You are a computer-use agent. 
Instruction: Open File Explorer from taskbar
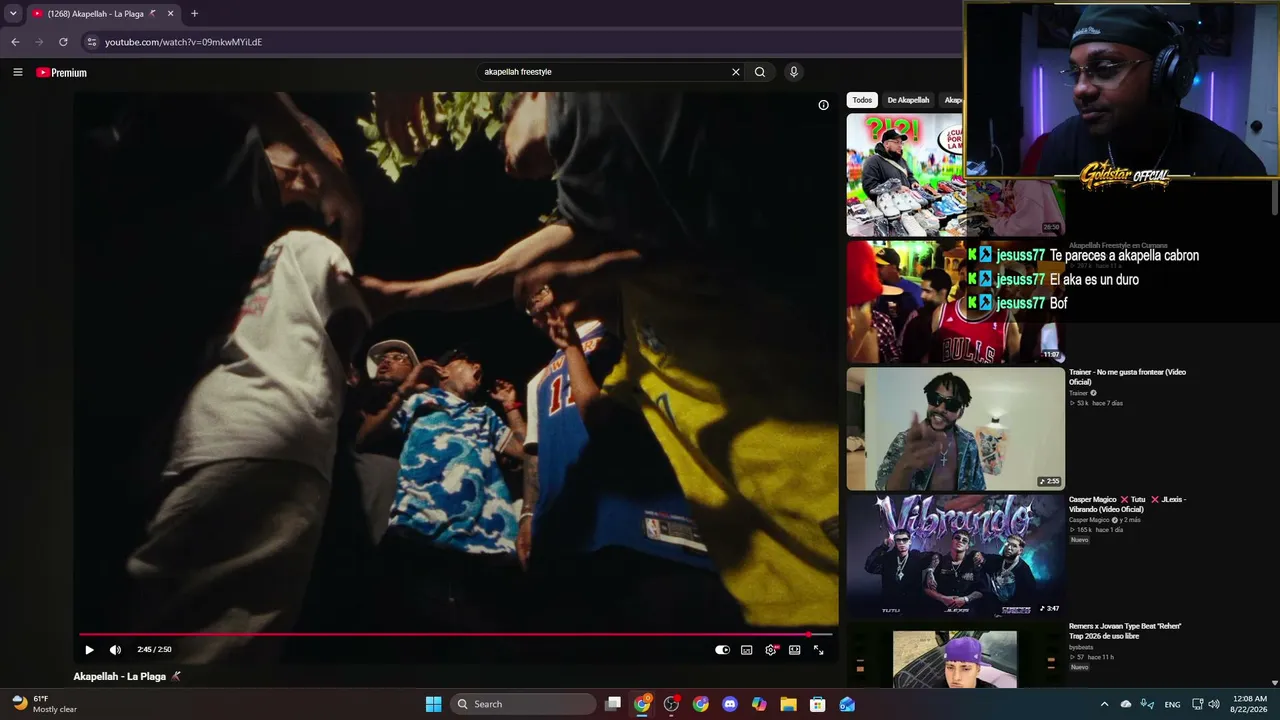tap(788, 704)
